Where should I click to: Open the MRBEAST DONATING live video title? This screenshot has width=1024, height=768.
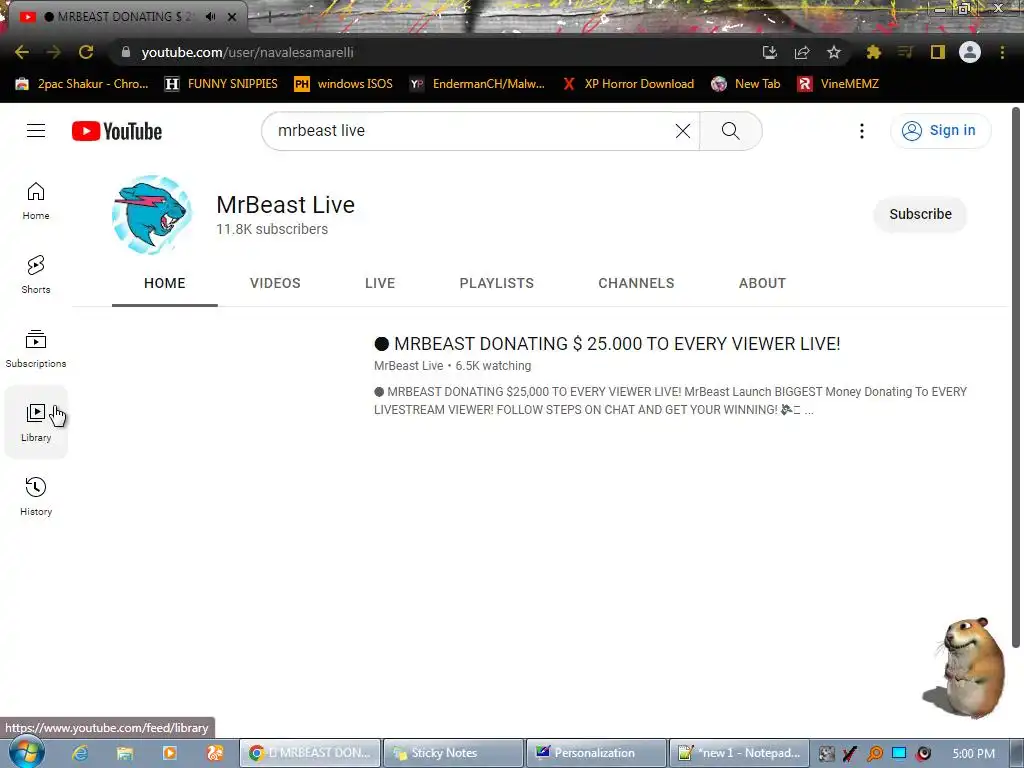(607, 344)
